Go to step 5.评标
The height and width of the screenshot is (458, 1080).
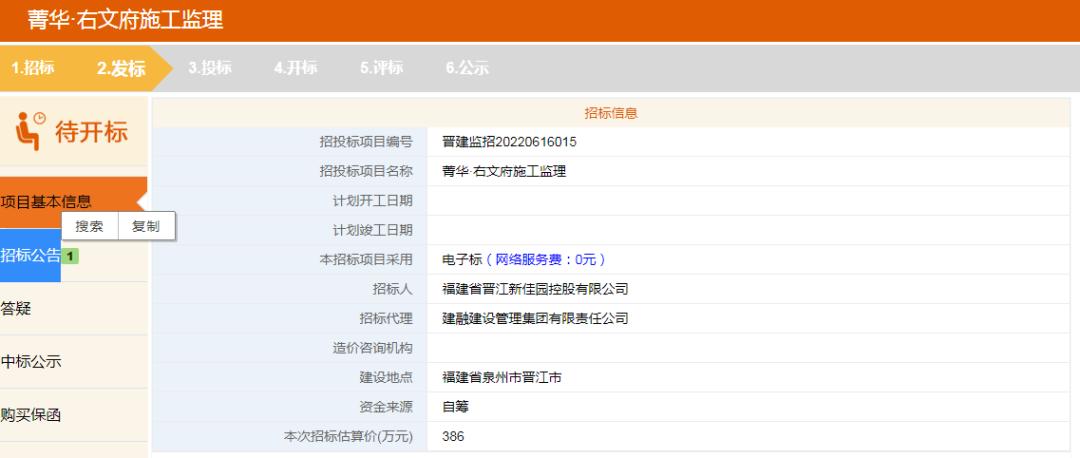381,68
